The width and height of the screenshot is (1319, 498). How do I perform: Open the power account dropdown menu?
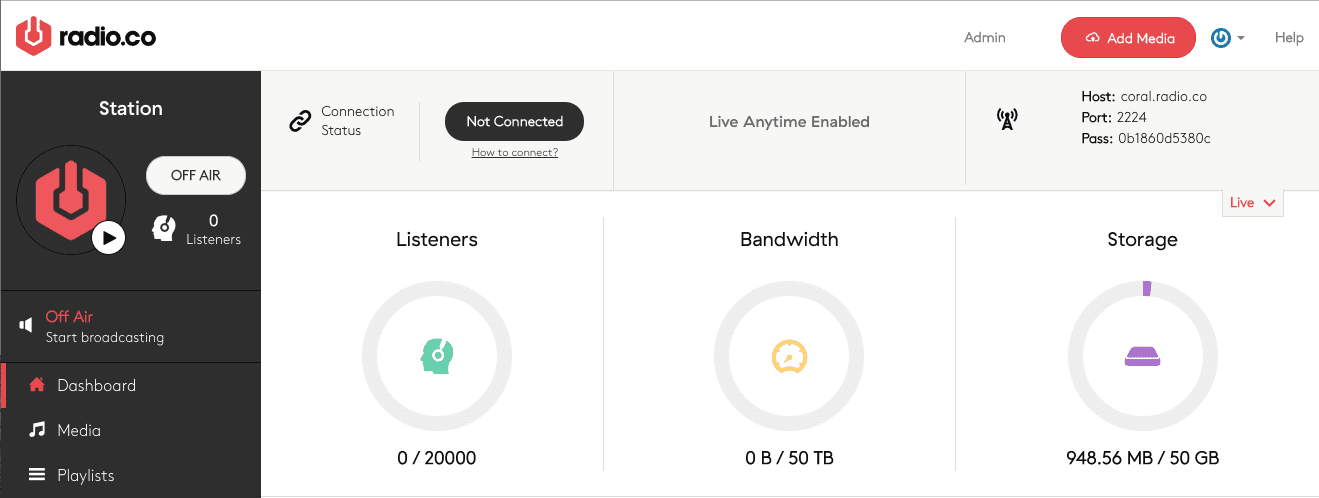(x=1227, y=38)
